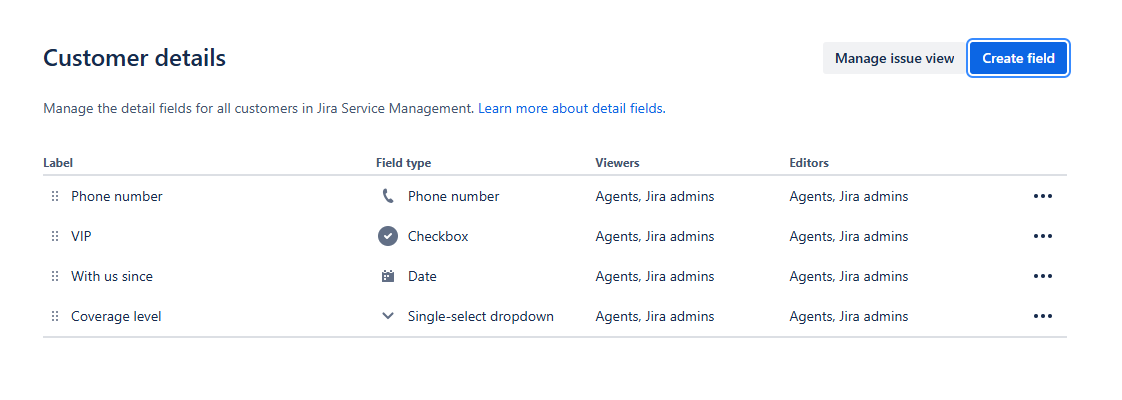The height and width of the screenshot is (400, 1122).
Task: Open Manage issue view
Action: (894, 58)
